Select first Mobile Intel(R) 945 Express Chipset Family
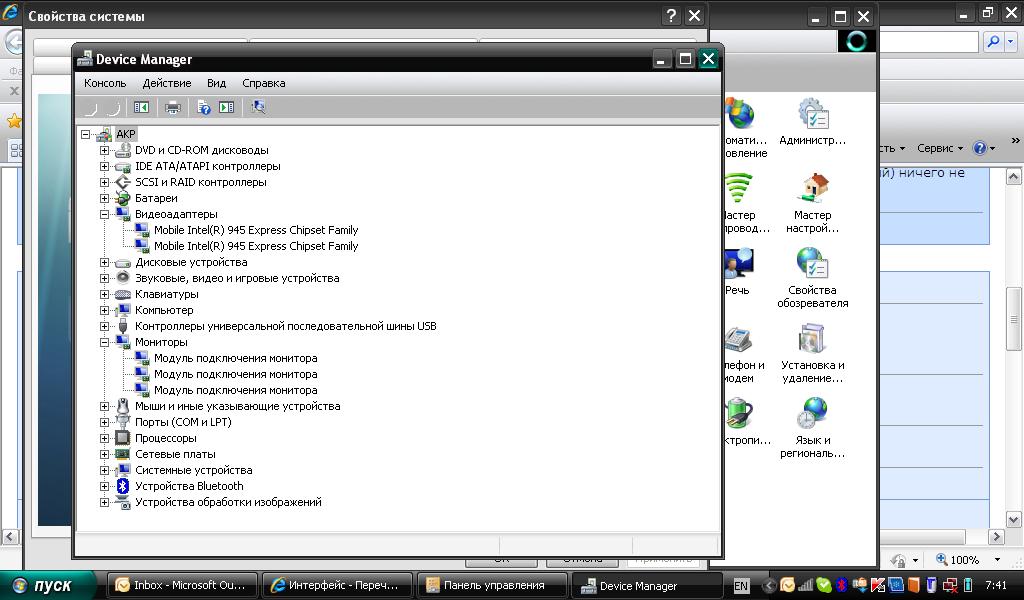 tap(256, 230)
